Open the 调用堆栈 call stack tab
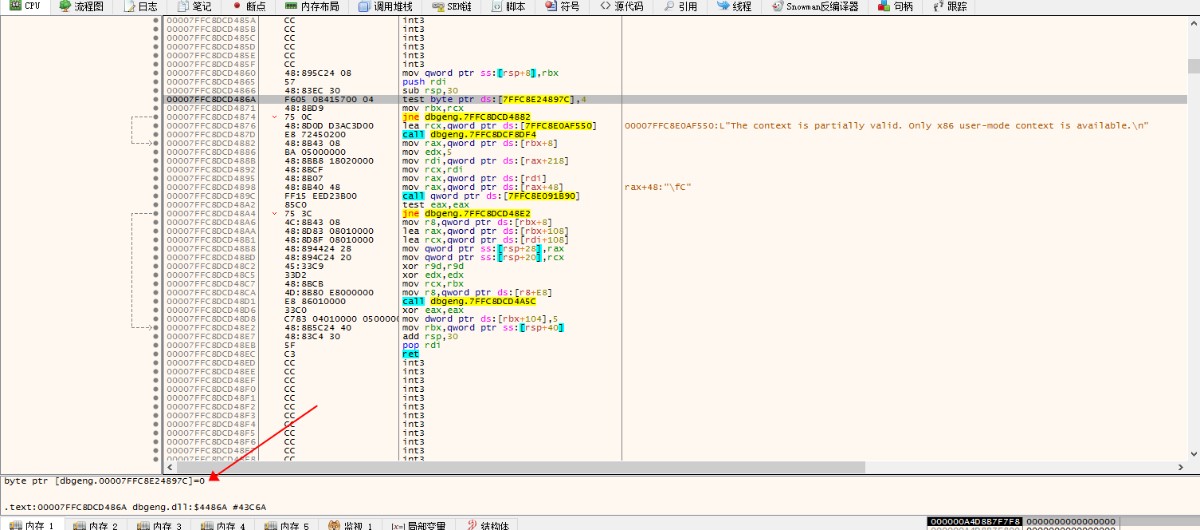This screenshot has width=1200, height=530. [x=386, y=6]
